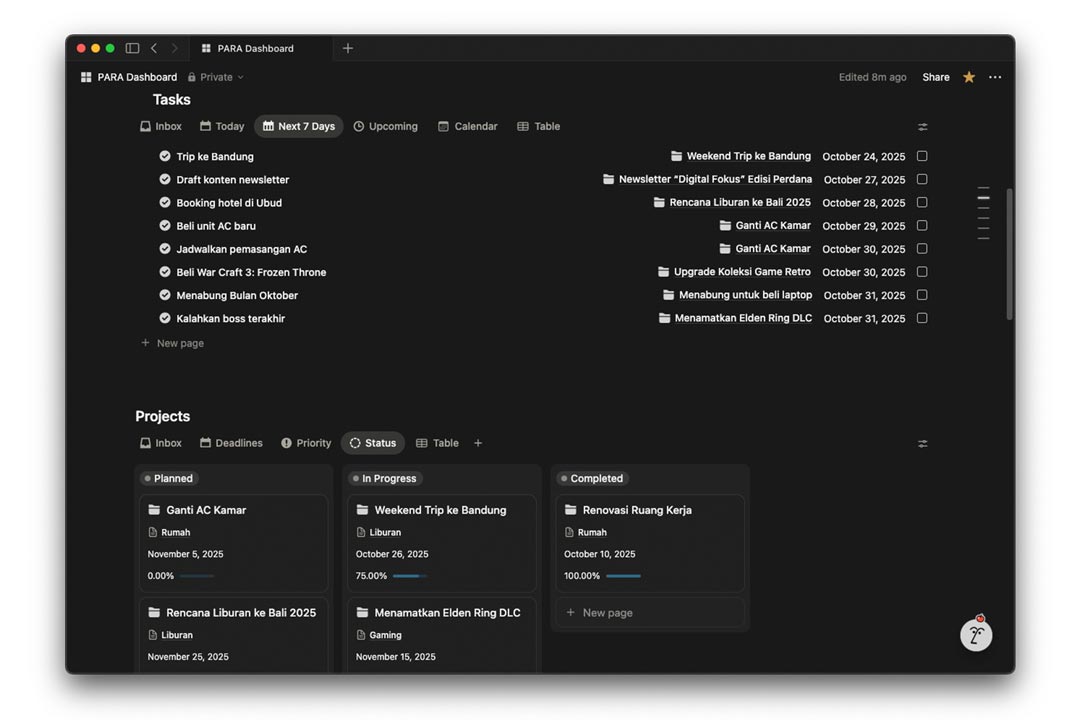Viewport: 1080px width, 720px height.
Task: Open Tasks view settings filter icon
Action: click(x=922, y=127)
